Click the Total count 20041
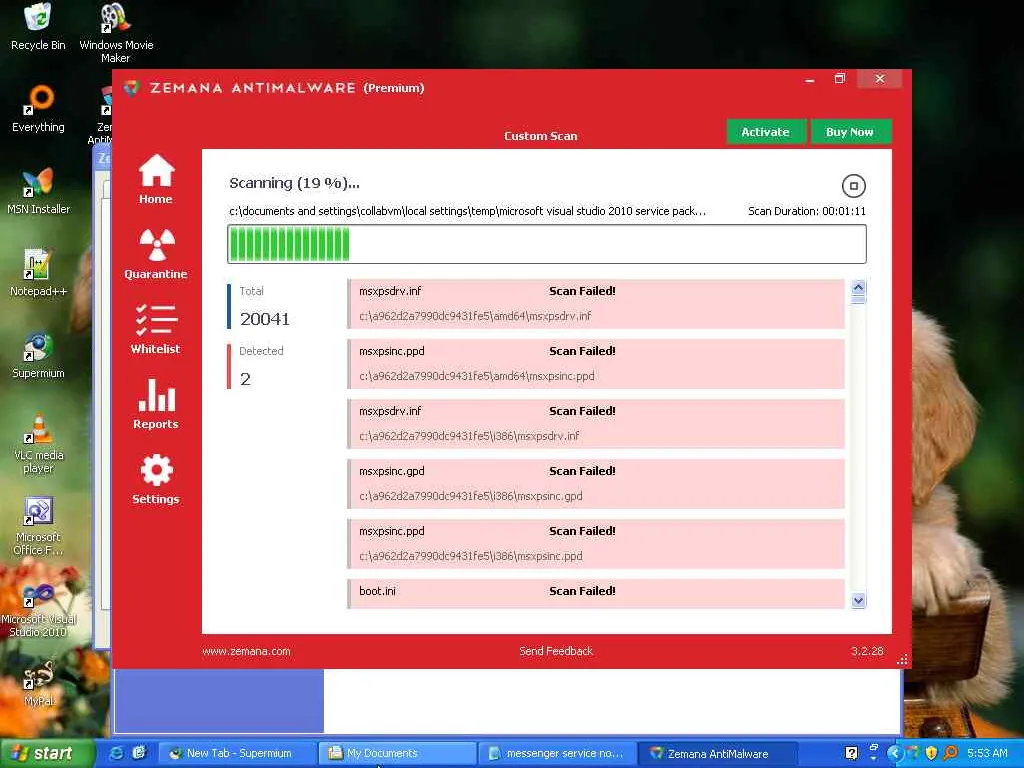This screenshot has width=1024, height=768. point(264,319)
